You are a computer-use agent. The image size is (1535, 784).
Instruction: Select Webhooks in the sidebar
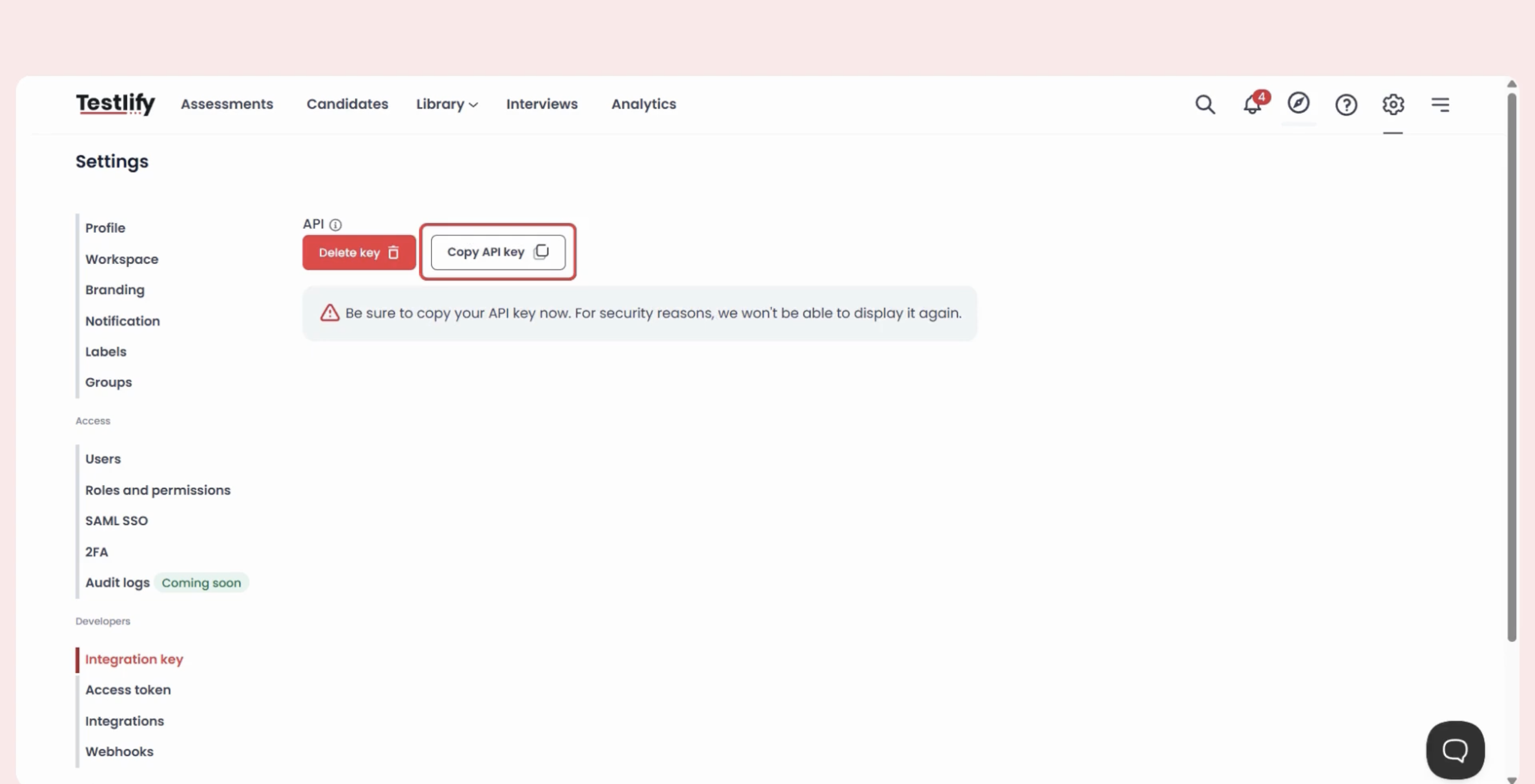coord(119,752)
